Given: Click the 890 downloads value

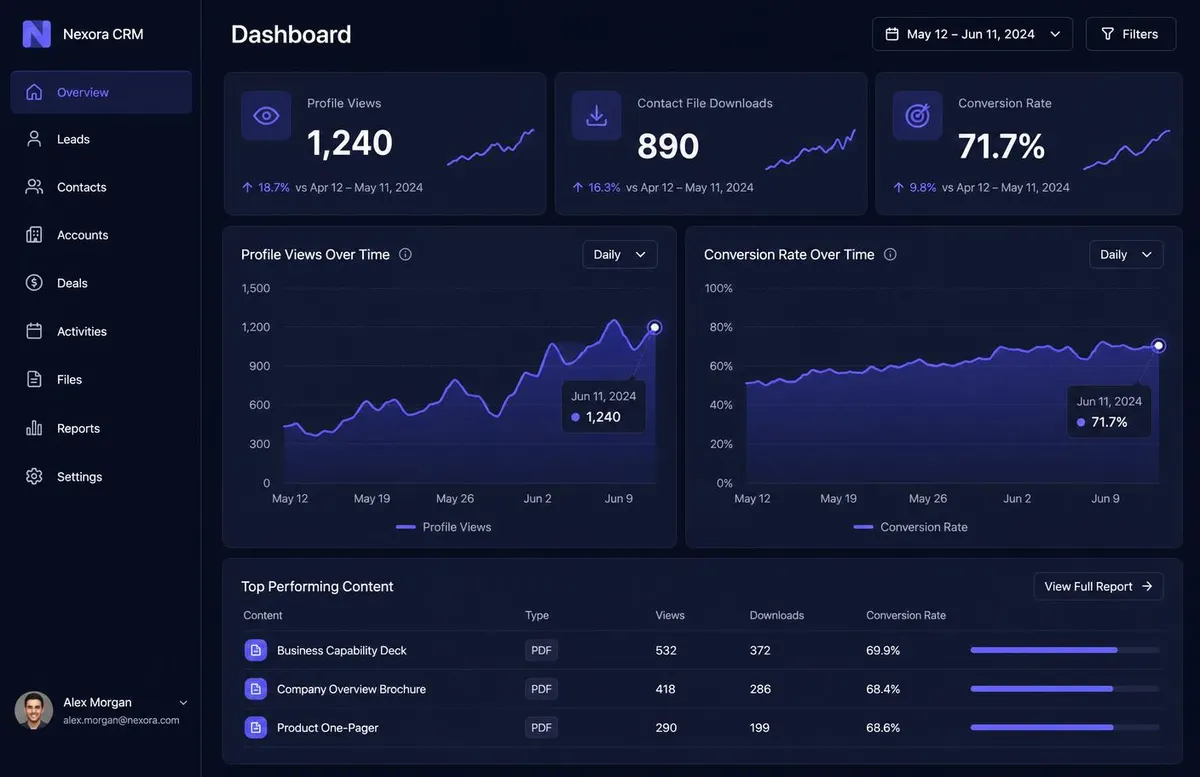Looking at the screenshot, I should click(668, 146).
